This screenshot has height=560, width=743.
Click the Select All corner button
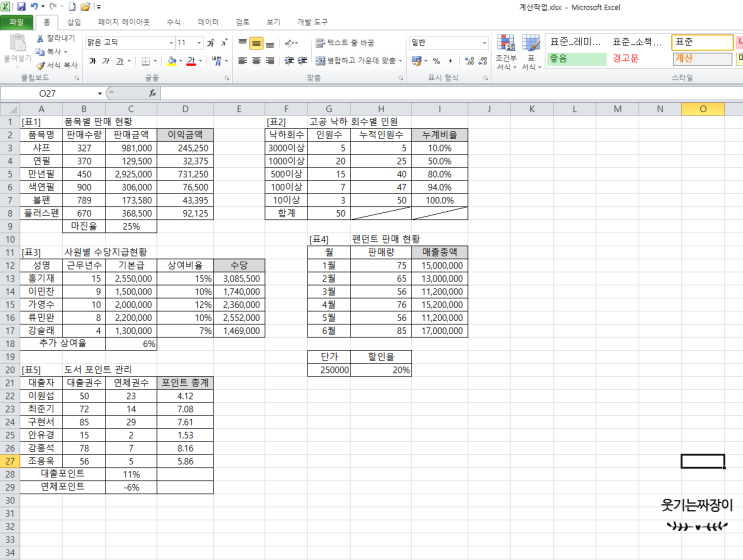[10, 109]
